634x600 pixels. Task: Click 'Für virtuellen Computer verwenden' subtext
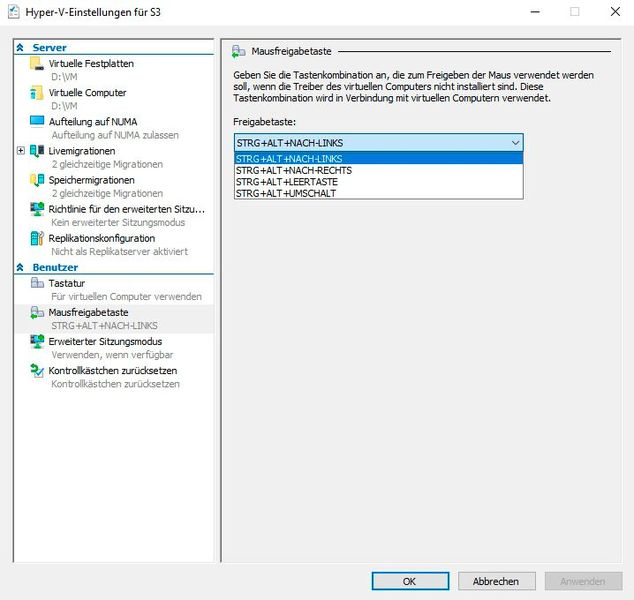point(126,296)
